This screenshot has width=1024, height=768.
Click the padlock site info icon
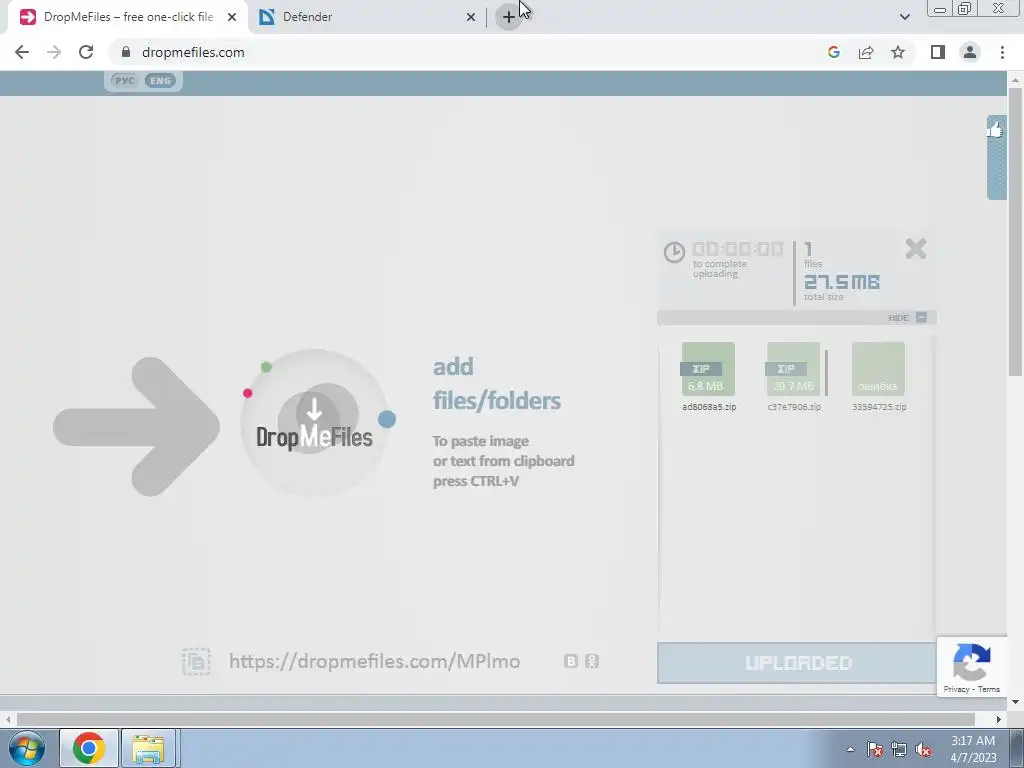tap(126, 52)
